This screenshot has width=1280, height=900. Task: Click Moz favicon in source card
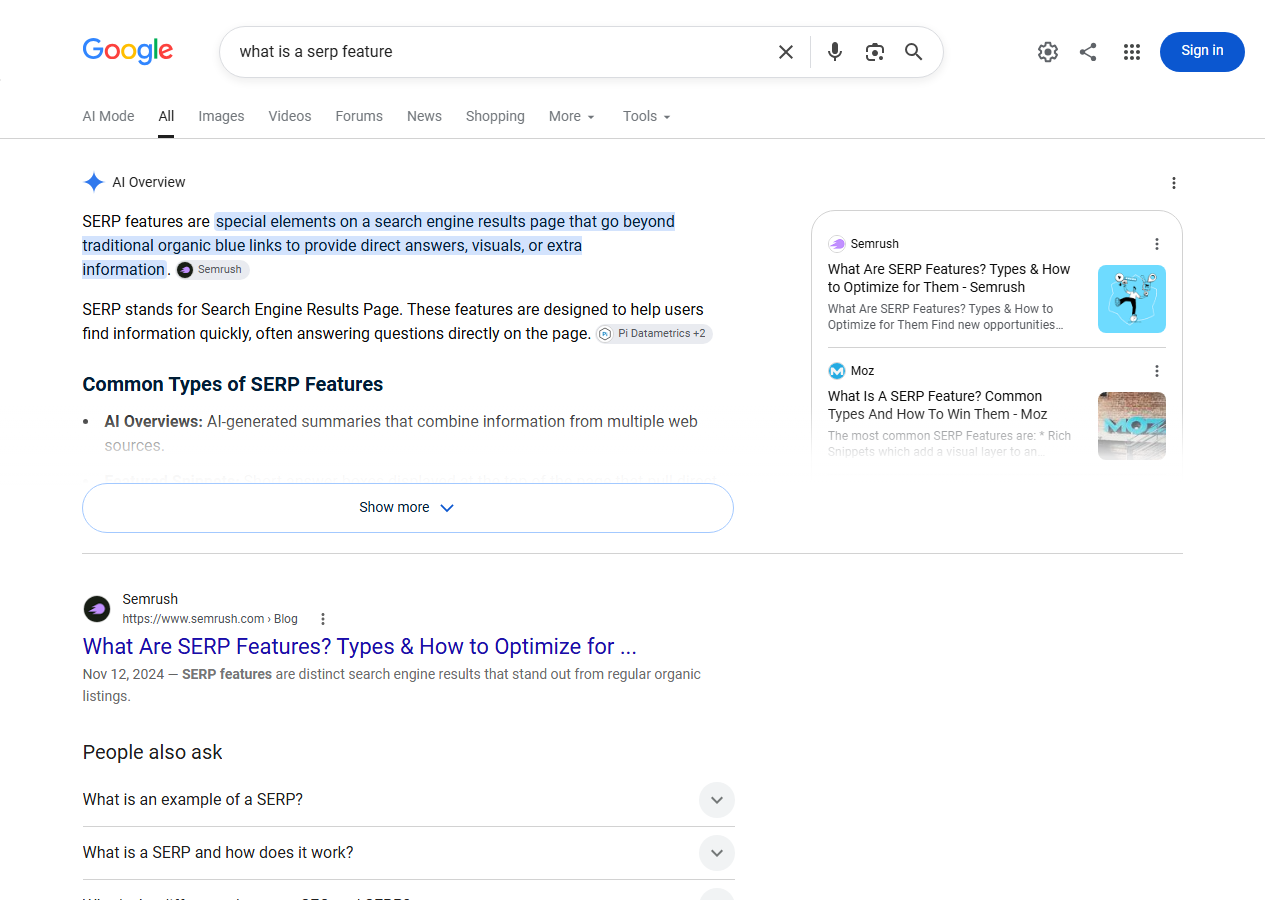click(837, 371)
